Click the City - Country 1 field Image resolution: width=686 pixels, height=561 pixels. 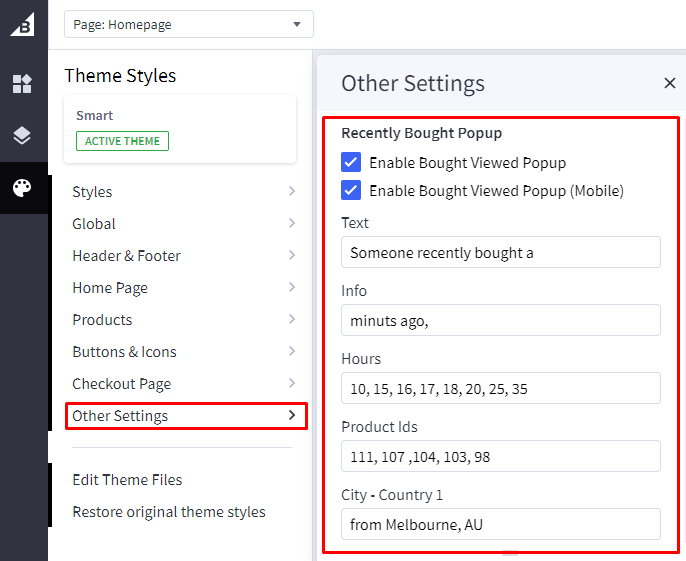pyautogui.click(x=500, y=524)
